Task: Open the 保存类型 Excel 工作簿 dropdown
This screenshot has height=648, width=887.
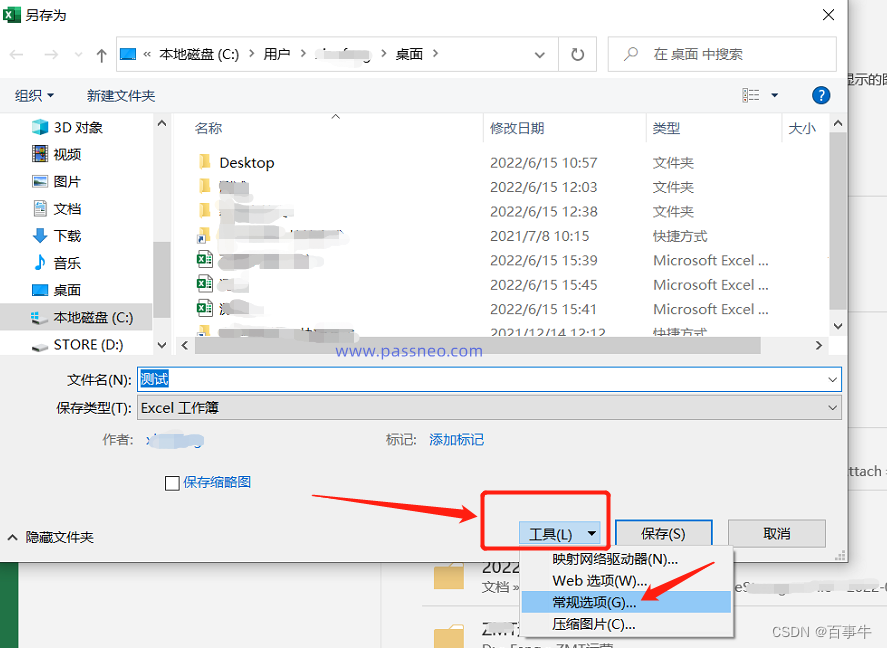Action: [x=489, y=408]
